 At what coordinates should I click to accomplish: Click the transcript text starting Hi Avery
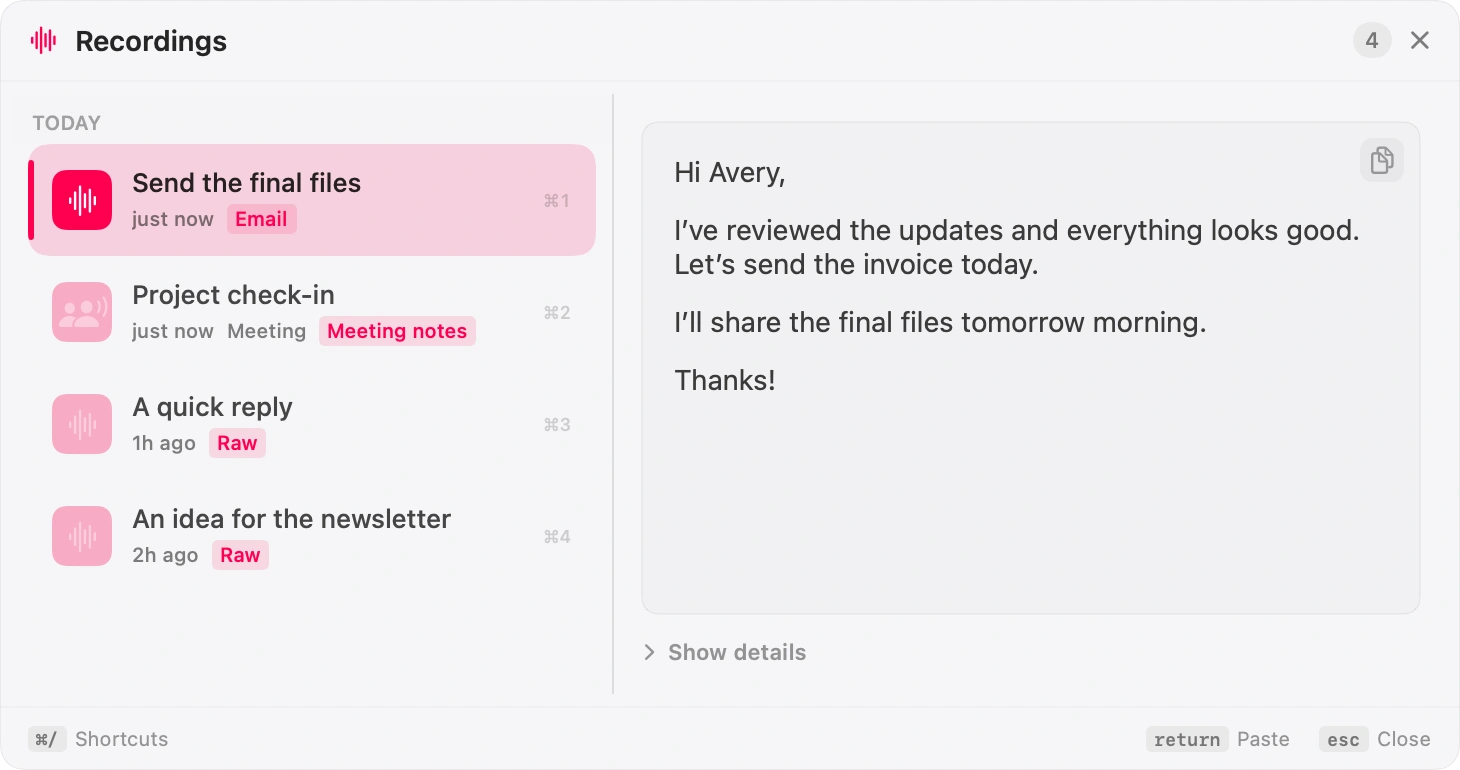pos(1017,277)
